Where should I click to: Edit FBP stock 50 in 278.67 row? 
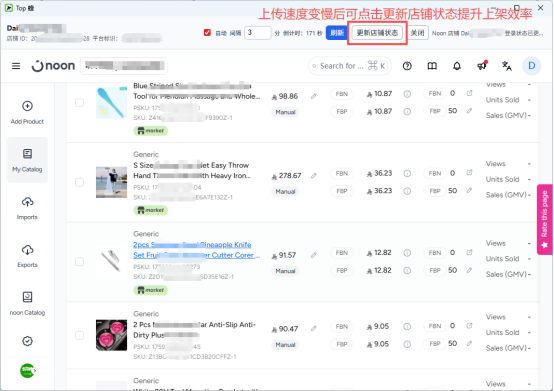pyautogui.click(x=469, y=191)
